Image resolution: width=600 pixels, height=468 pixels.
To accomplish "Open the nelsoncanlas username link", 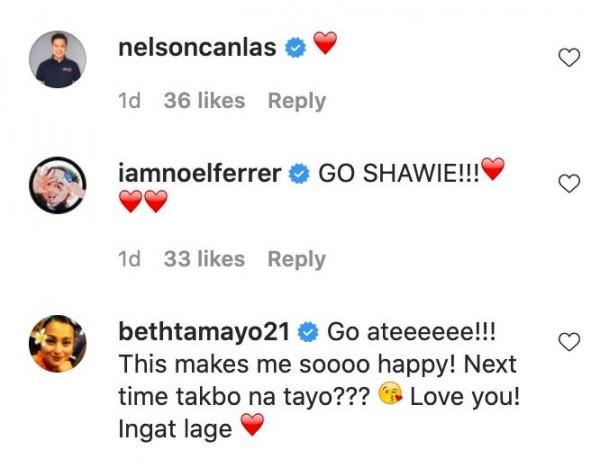I will coord(197,47).
